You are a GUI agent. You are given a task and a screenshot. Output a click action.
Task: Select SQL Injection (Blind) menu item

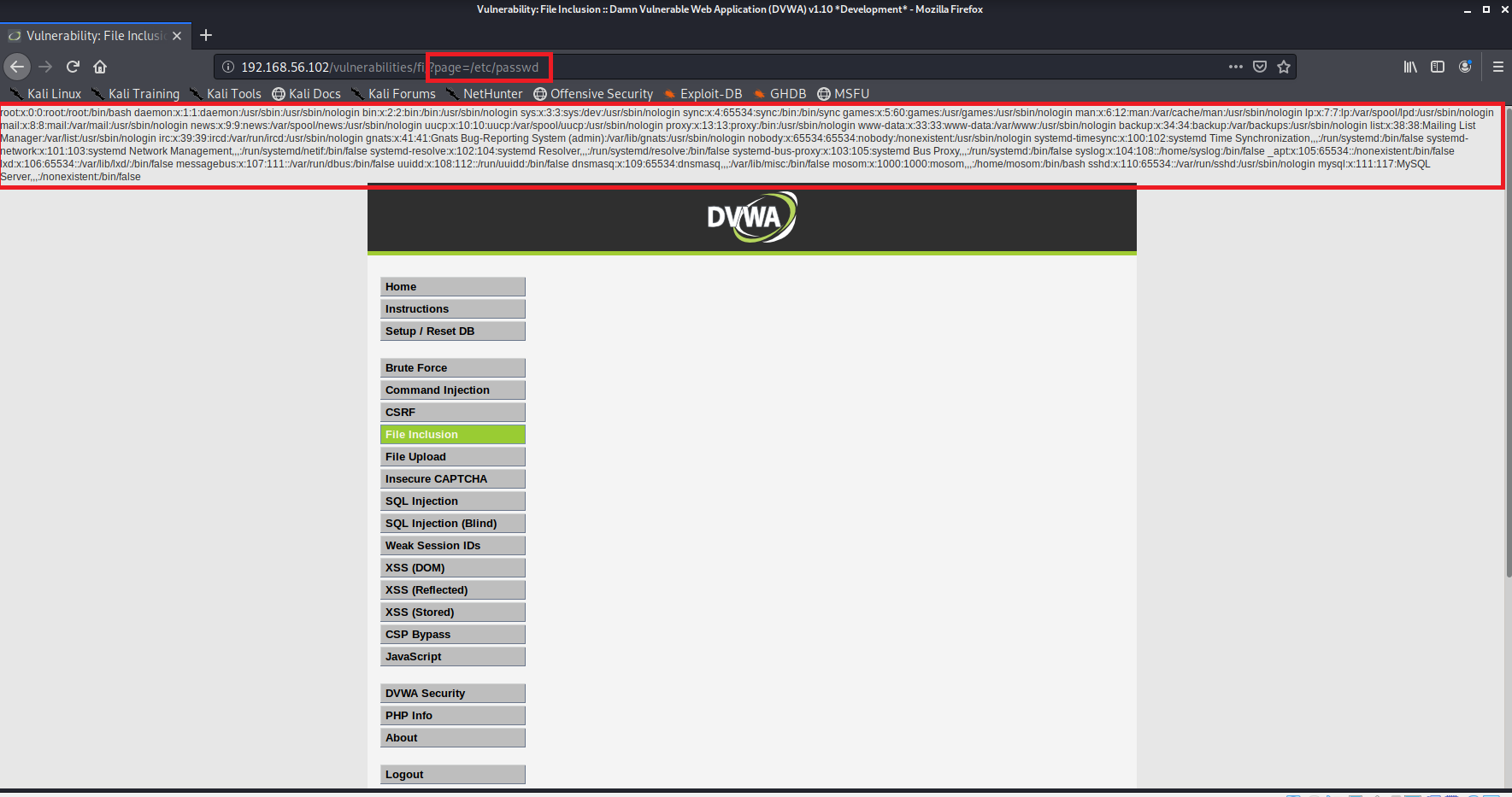tap(453, 524)
